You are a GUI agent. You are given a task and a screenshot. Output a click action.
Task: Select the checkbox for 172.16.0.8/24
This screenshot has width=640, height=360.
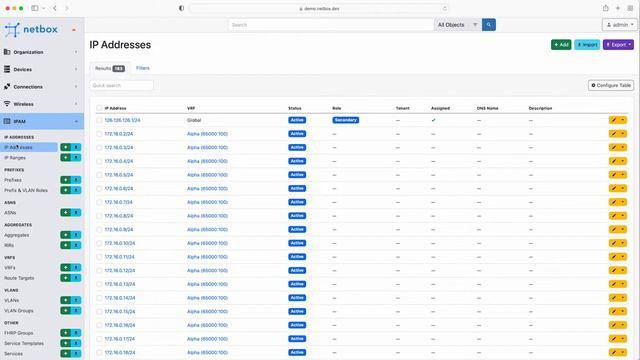[99, 216]
